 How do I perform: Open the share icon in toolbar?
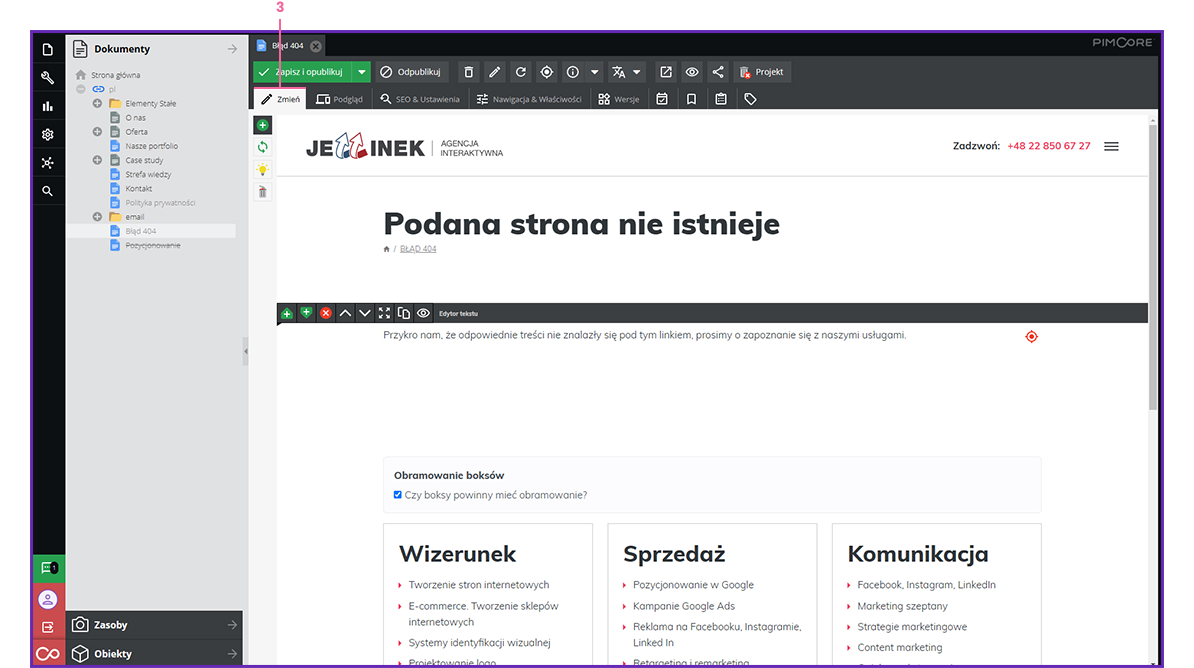(718, 72)
